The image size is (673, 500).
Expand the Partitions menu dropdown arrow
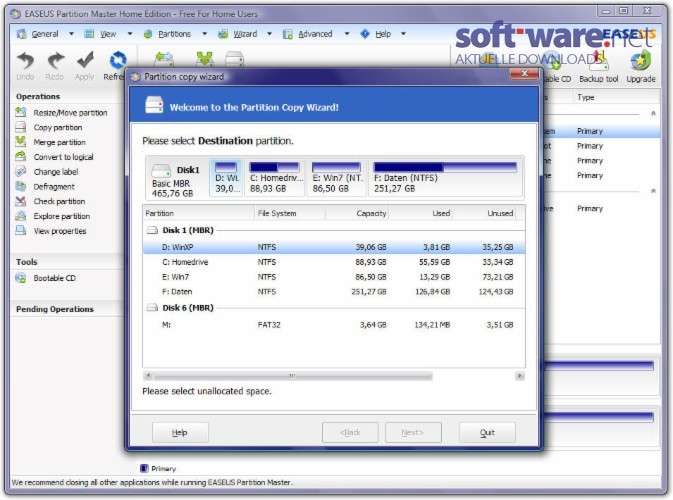204,34
